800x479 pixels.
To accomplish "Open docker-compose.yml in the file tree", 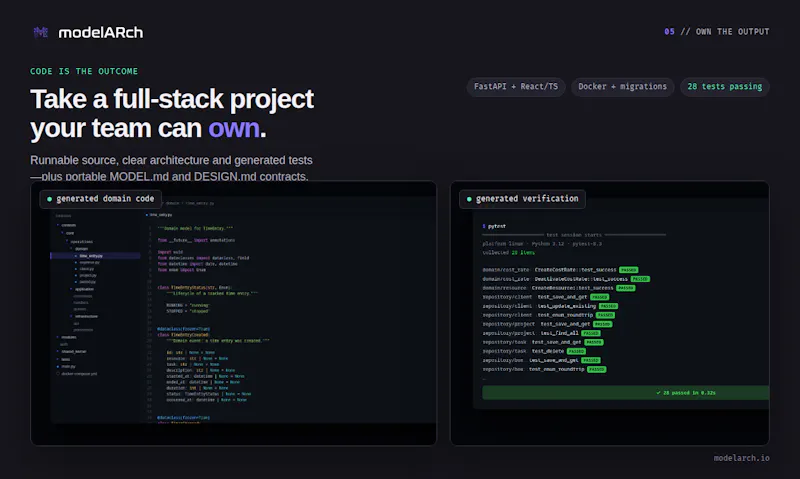I will coord(77,374).
